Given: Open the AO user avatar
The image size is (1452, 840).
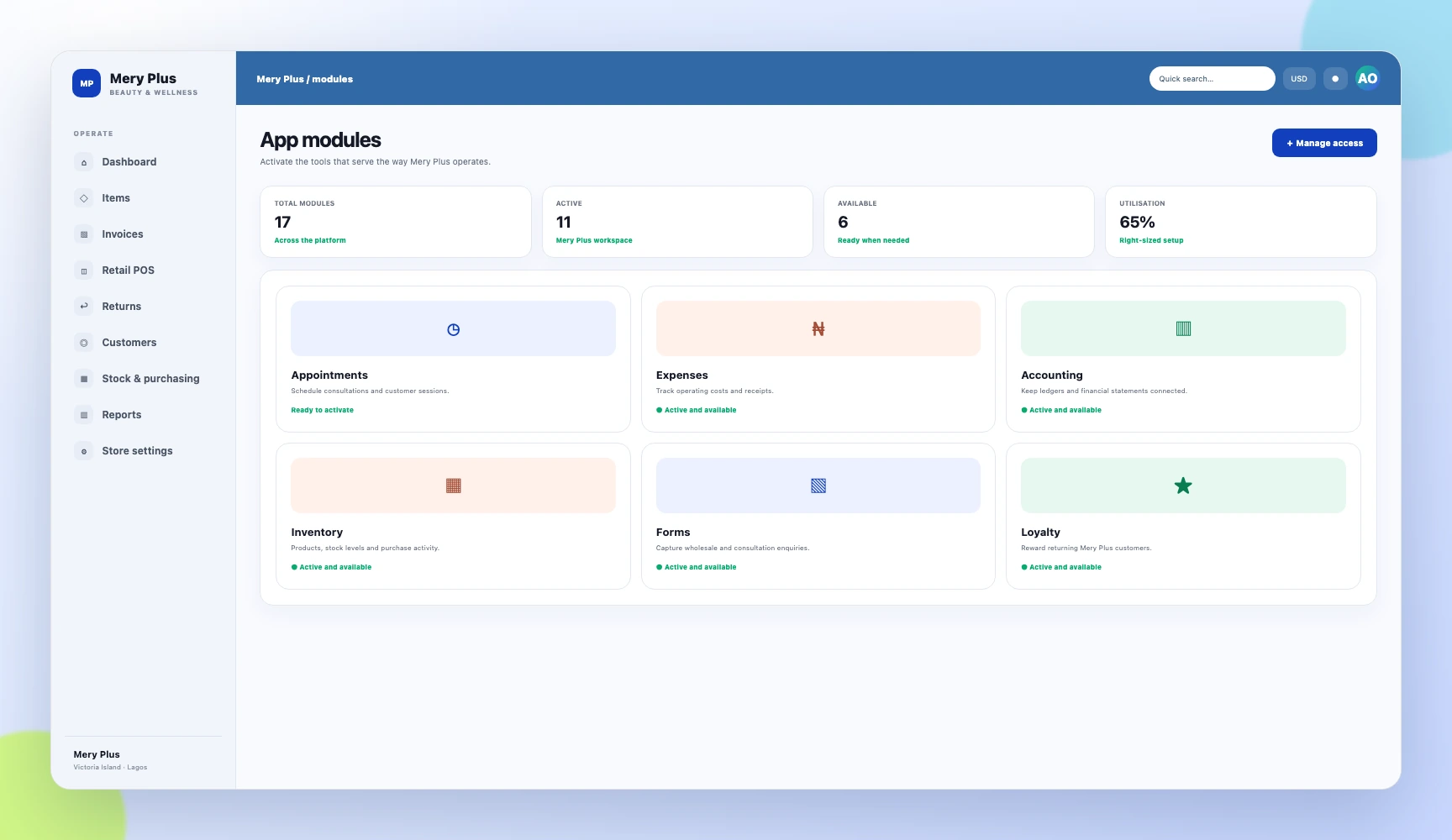Looking at the screenshot, I should click(x=1367, y=78).
